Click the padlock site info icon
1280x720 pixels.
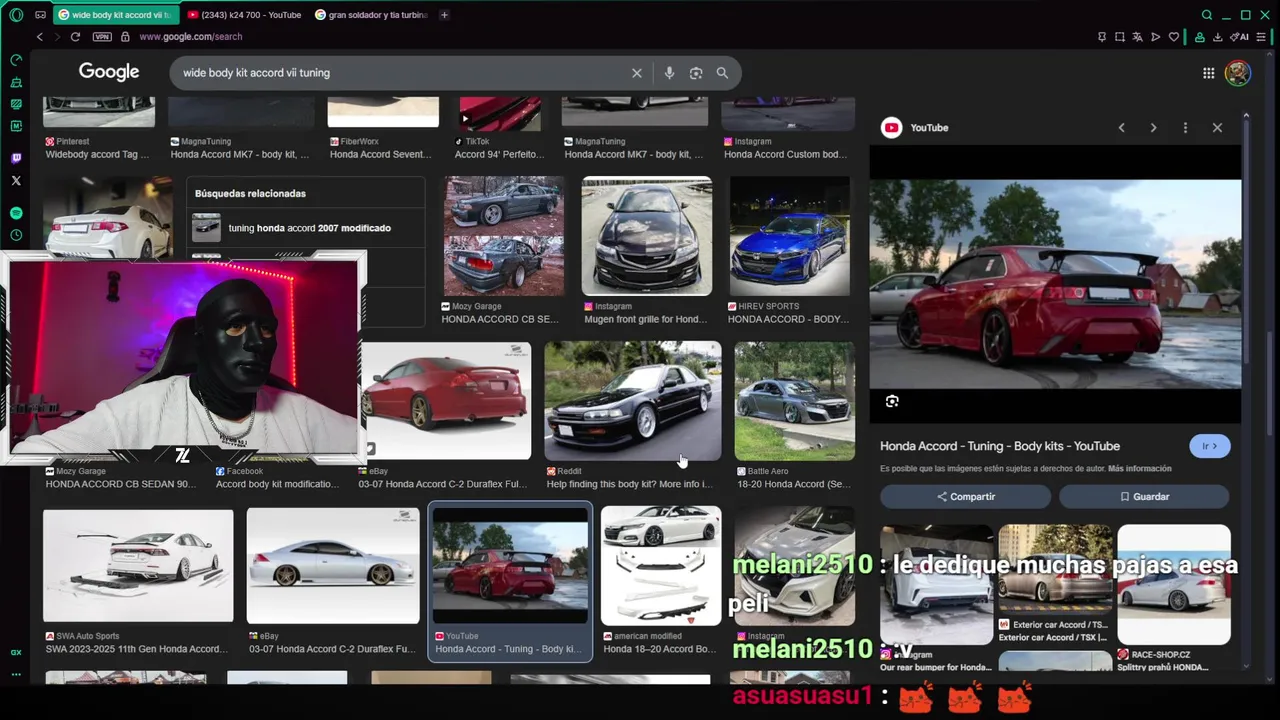(125, 37)
